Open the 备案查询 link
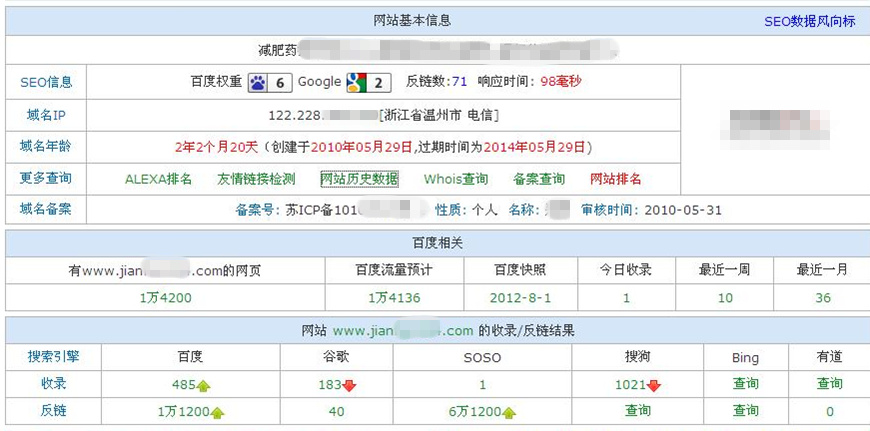 pos(539,179)
